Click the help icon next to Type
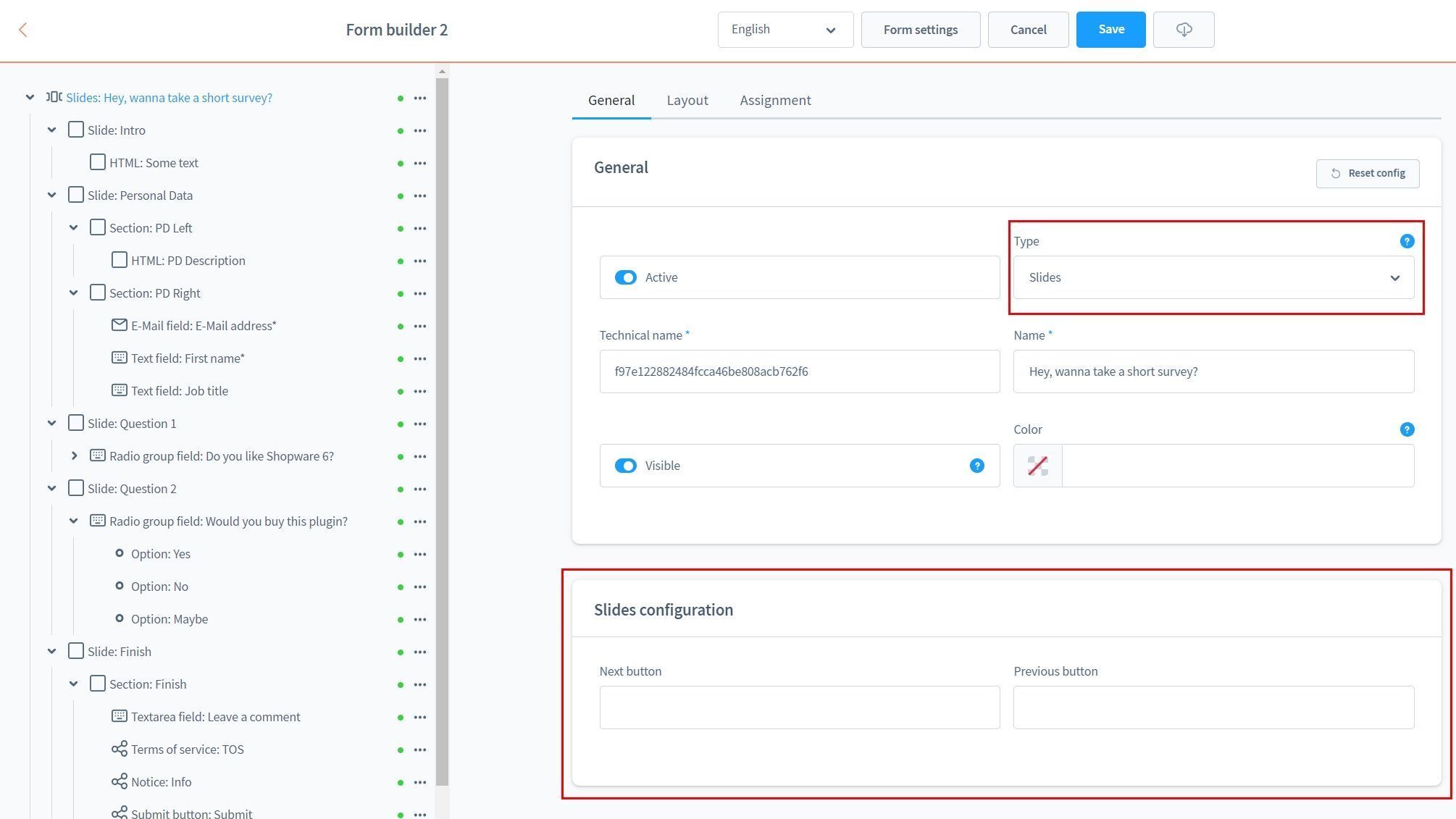This screenshot has height=819, width=1456. [x=1406, y=241]
